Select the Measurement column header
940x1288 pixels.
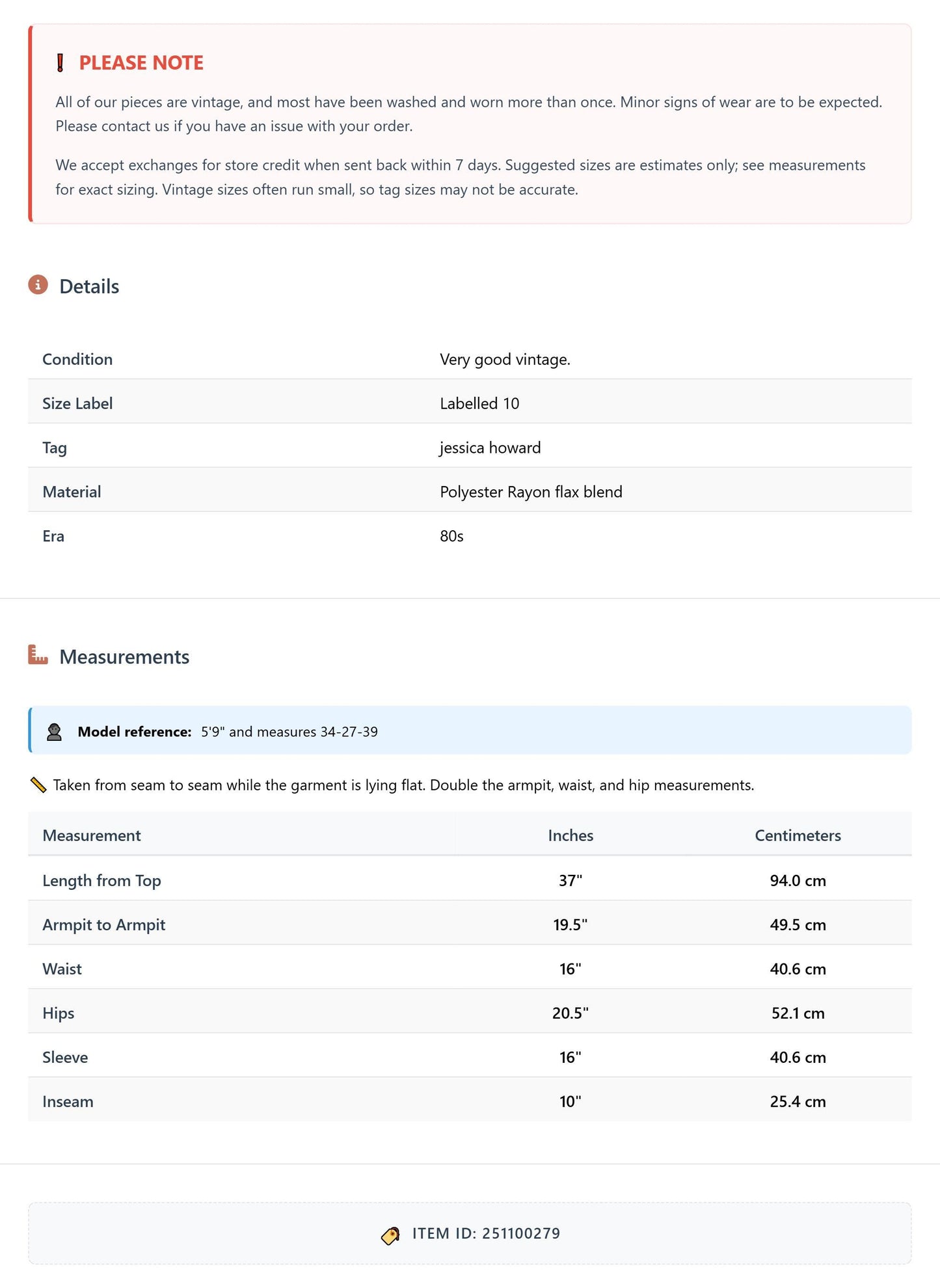(92, 835)
